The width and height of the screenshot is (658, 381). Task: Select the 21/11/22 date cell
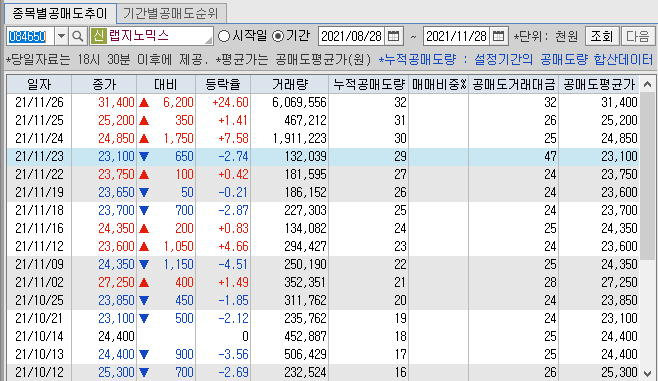(39, 175)
